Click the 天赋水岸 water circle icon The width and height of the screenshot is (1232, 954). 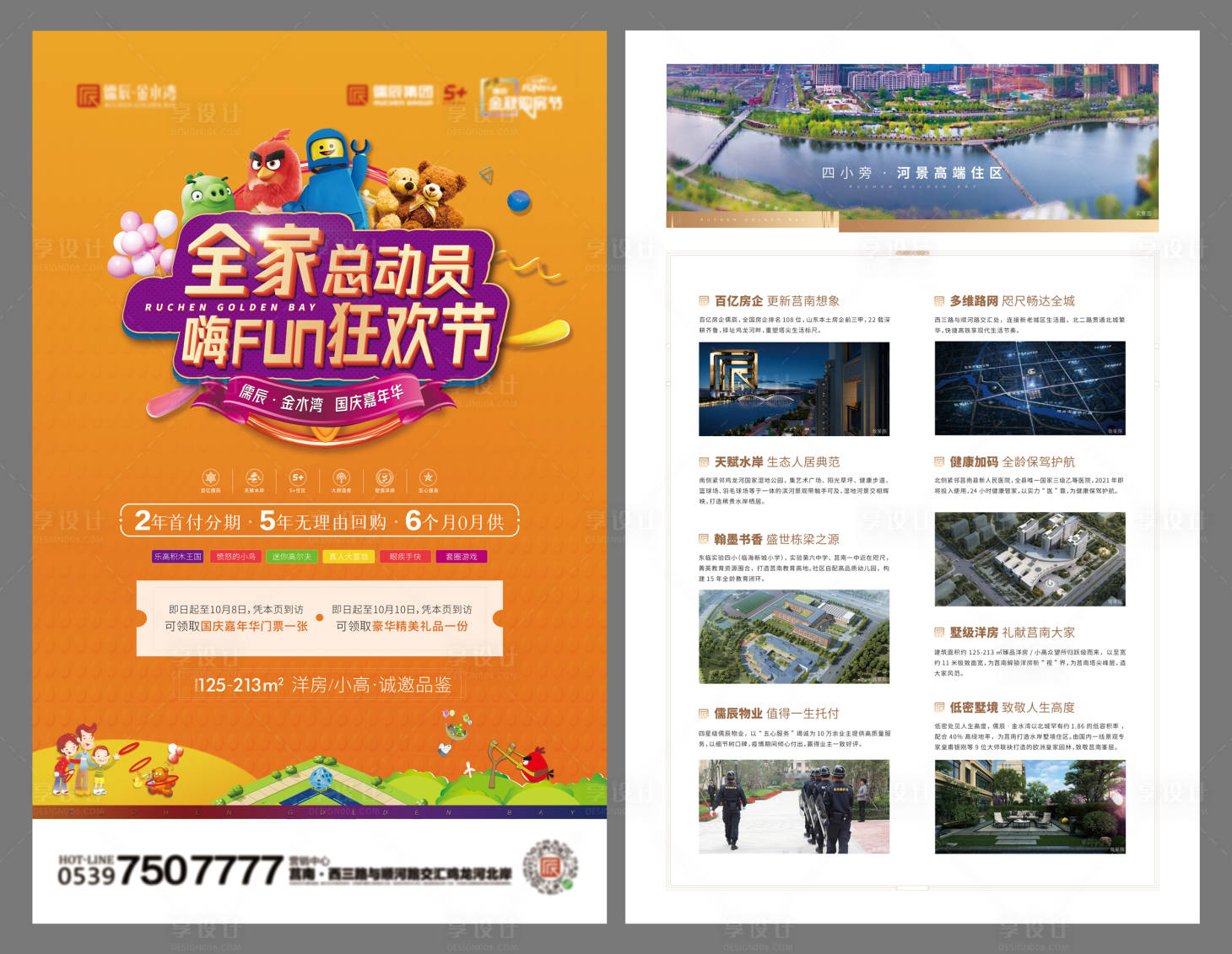[254, 477]
